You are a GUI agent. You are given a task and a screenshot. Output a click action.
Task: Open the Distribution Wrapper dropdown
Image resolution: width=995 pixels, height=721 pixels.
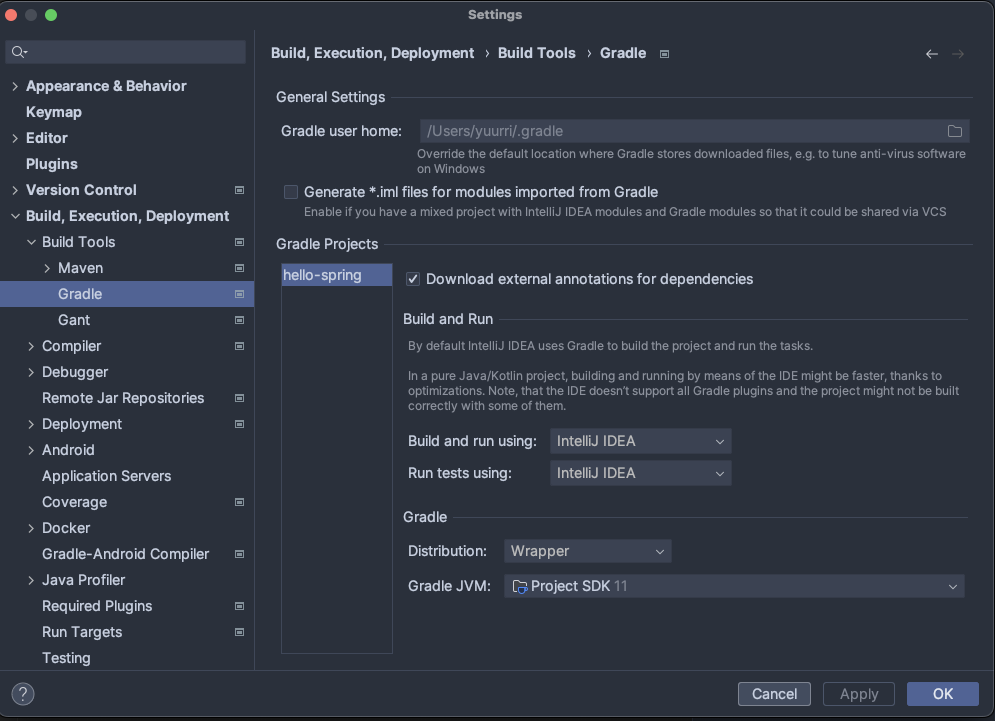(x=588, y=551)
